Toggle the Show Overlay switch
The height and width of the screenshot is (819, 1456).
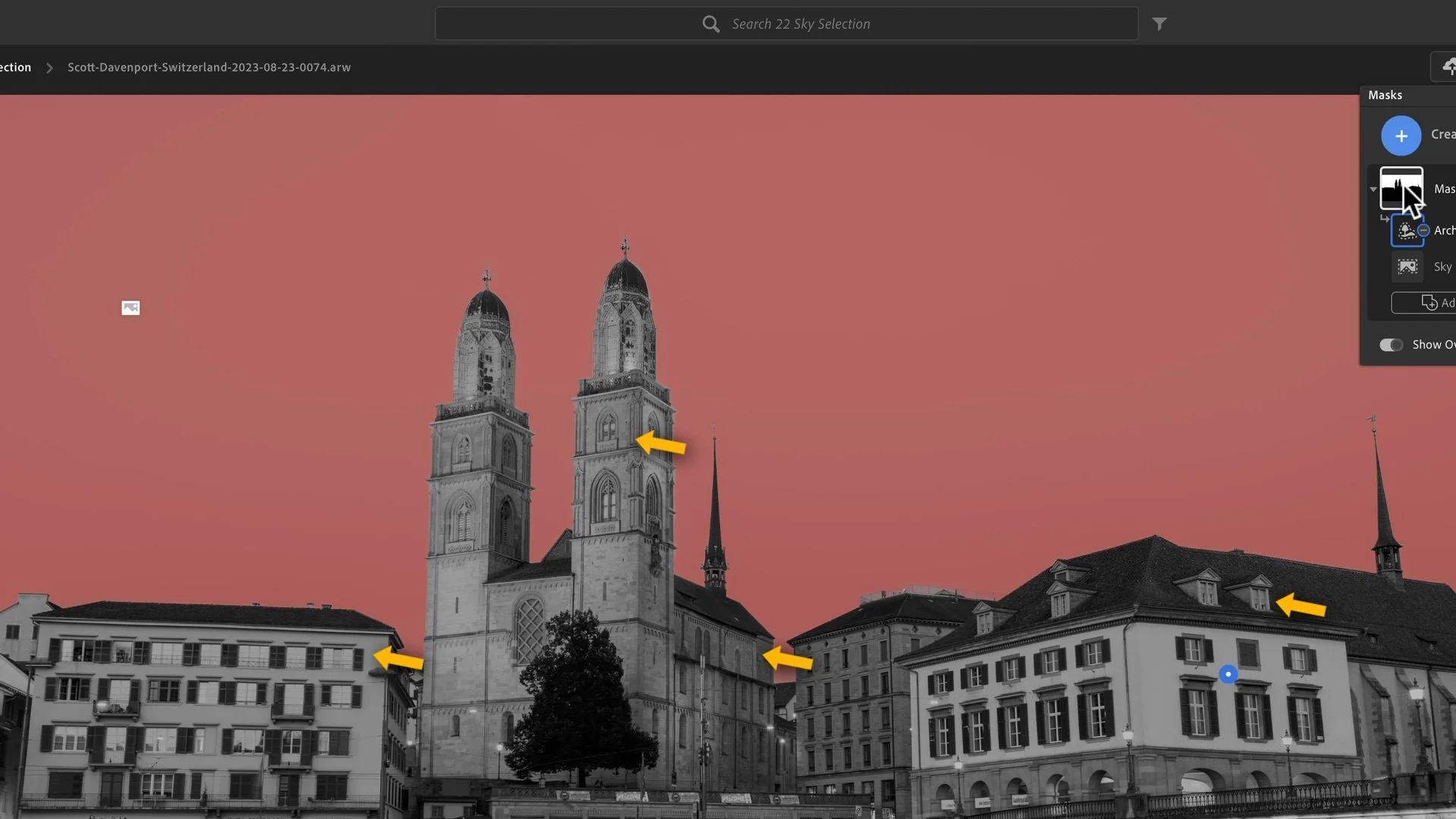1391,345
